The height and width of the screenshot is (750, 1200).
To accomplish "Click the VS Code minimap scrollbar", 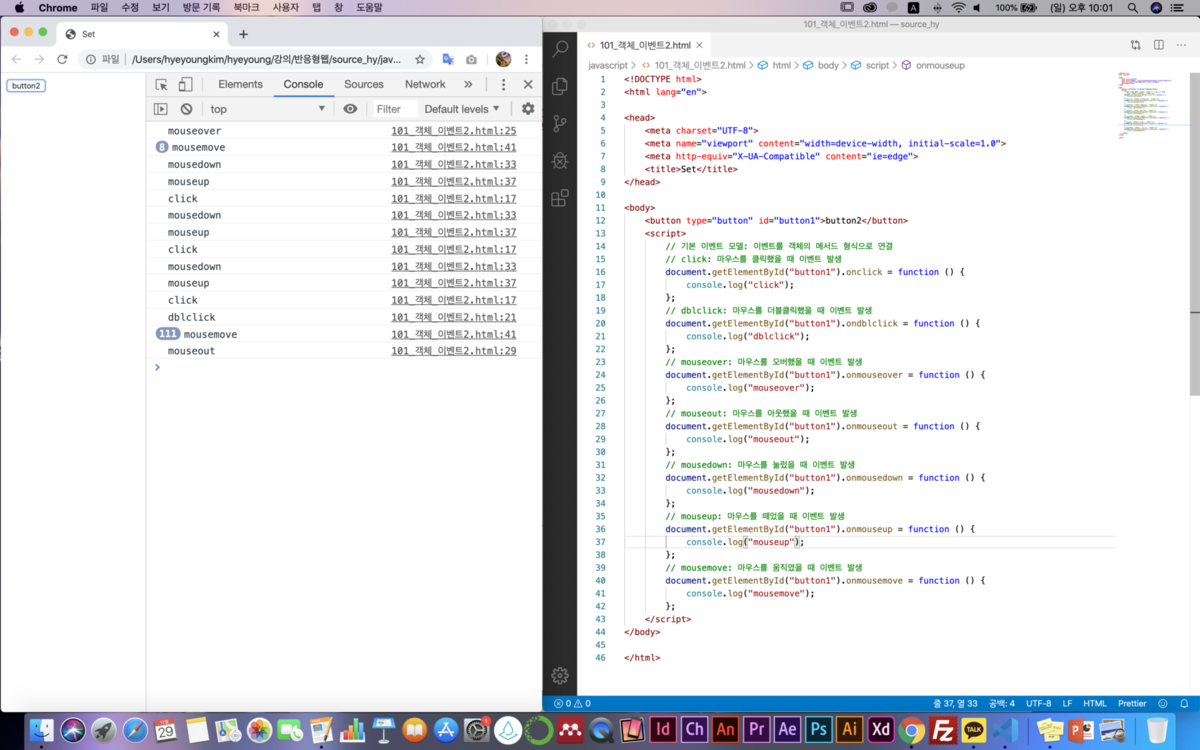I will [1194, 232].
